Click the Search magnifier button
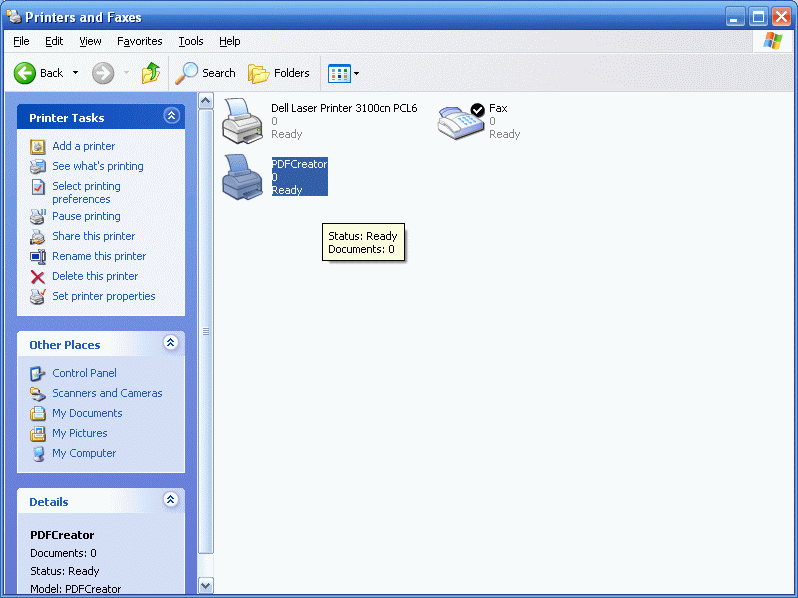The width and height of the screenshot is (798, 598). point(205,73)
